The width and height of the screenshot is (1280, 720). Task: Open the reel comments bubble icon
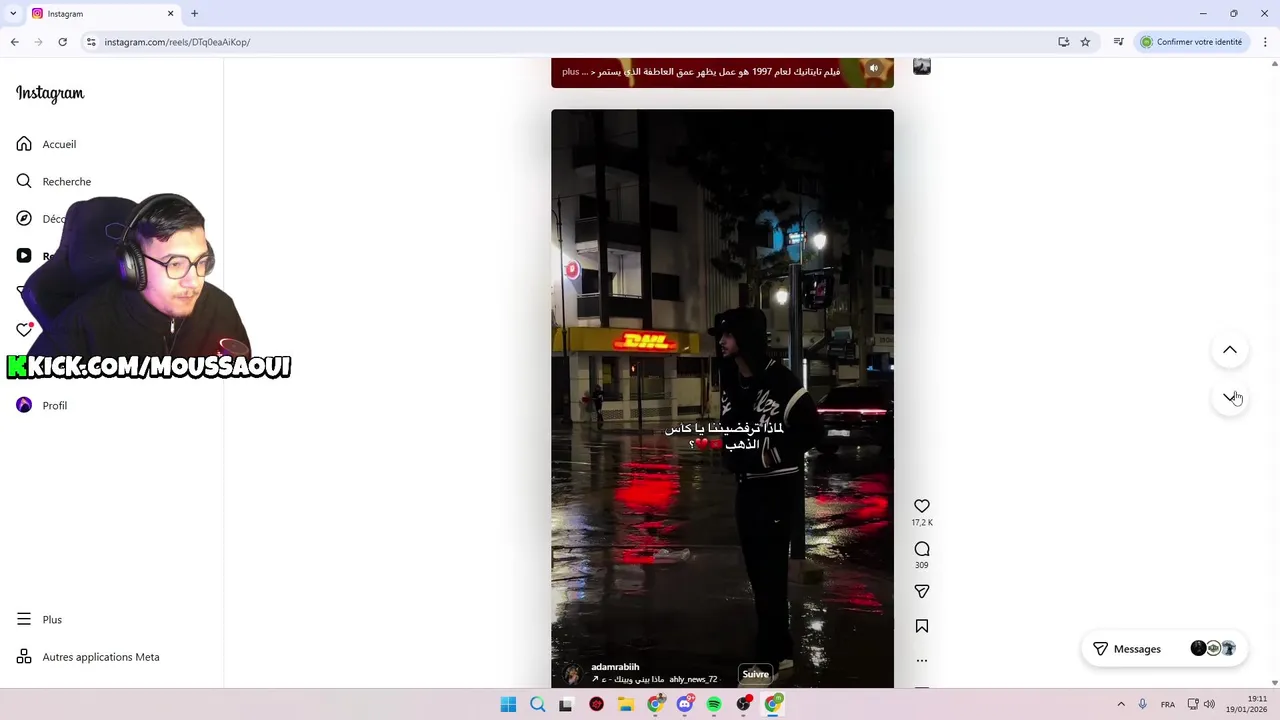click(x=922, y=549)
